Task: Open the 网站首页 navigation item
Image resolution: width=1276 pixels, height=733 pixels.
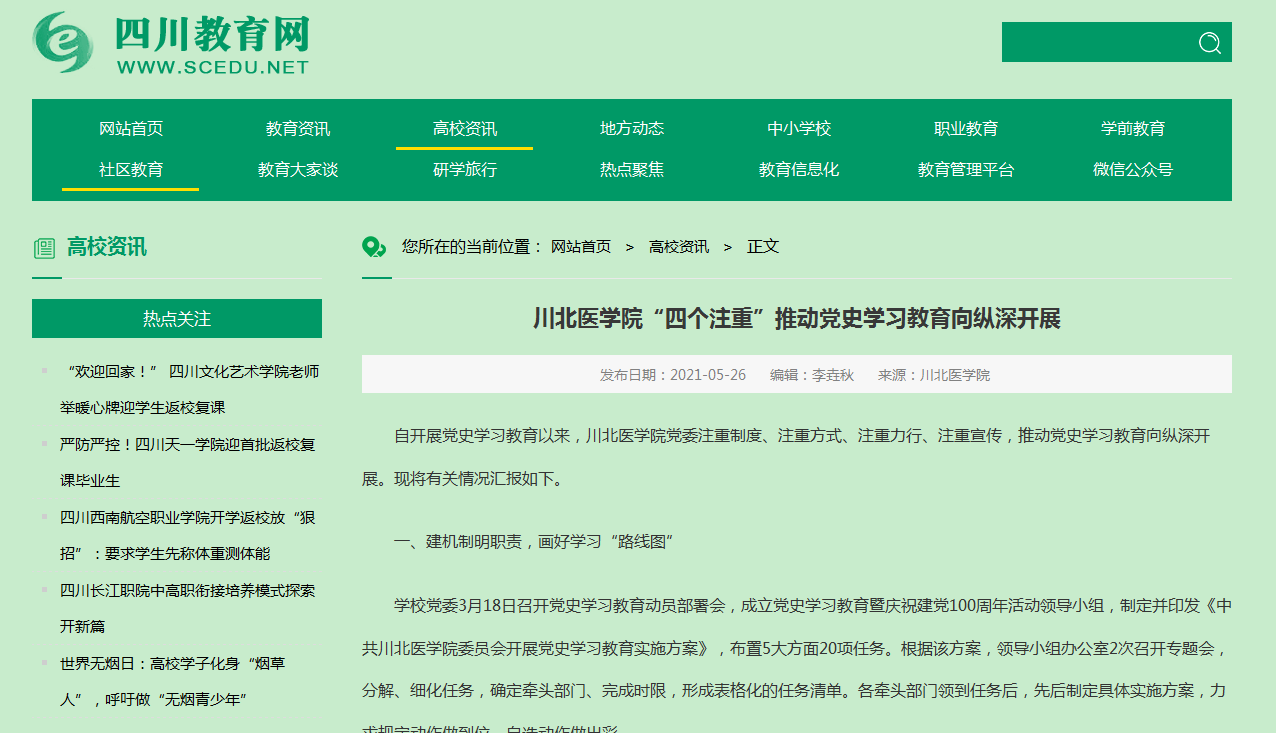Action: tap(131, 128)
